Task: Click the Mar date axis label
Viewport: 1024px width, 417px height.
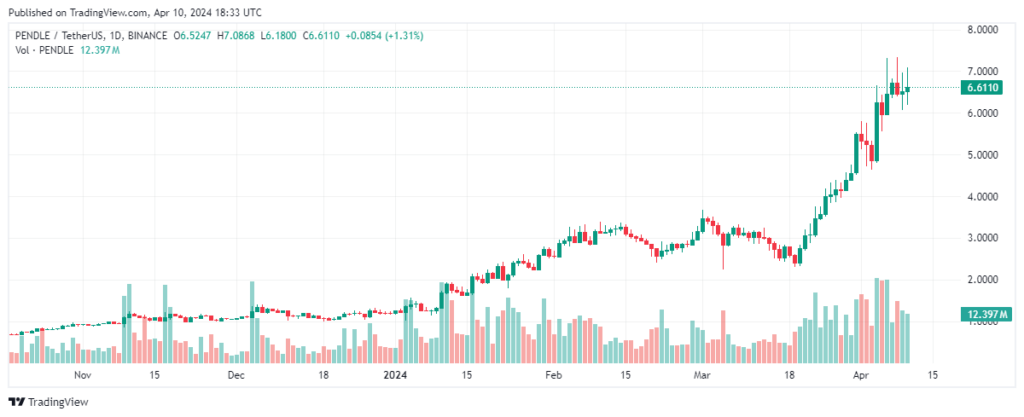Action: pyautogui.click(x=701, y=375)
